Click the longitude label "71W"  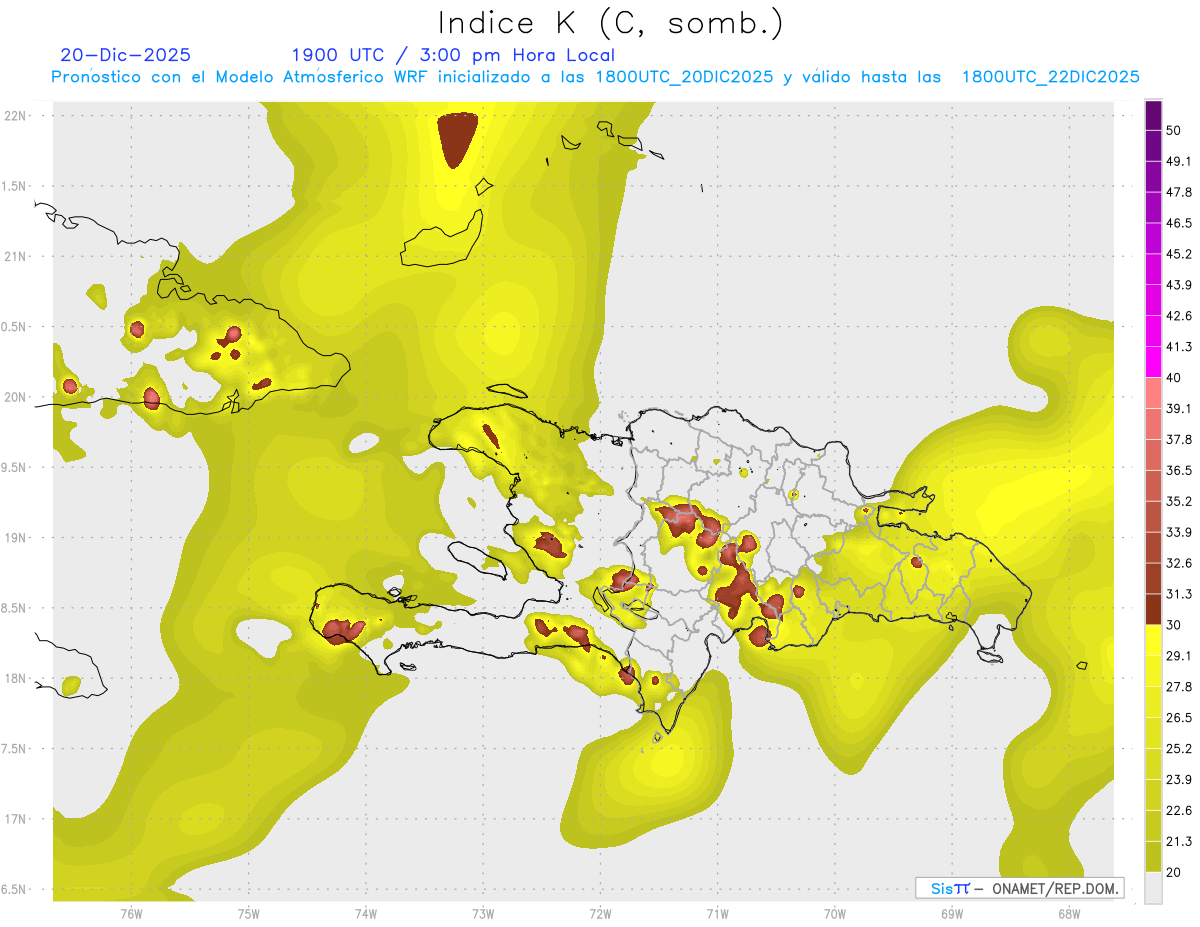717,914
